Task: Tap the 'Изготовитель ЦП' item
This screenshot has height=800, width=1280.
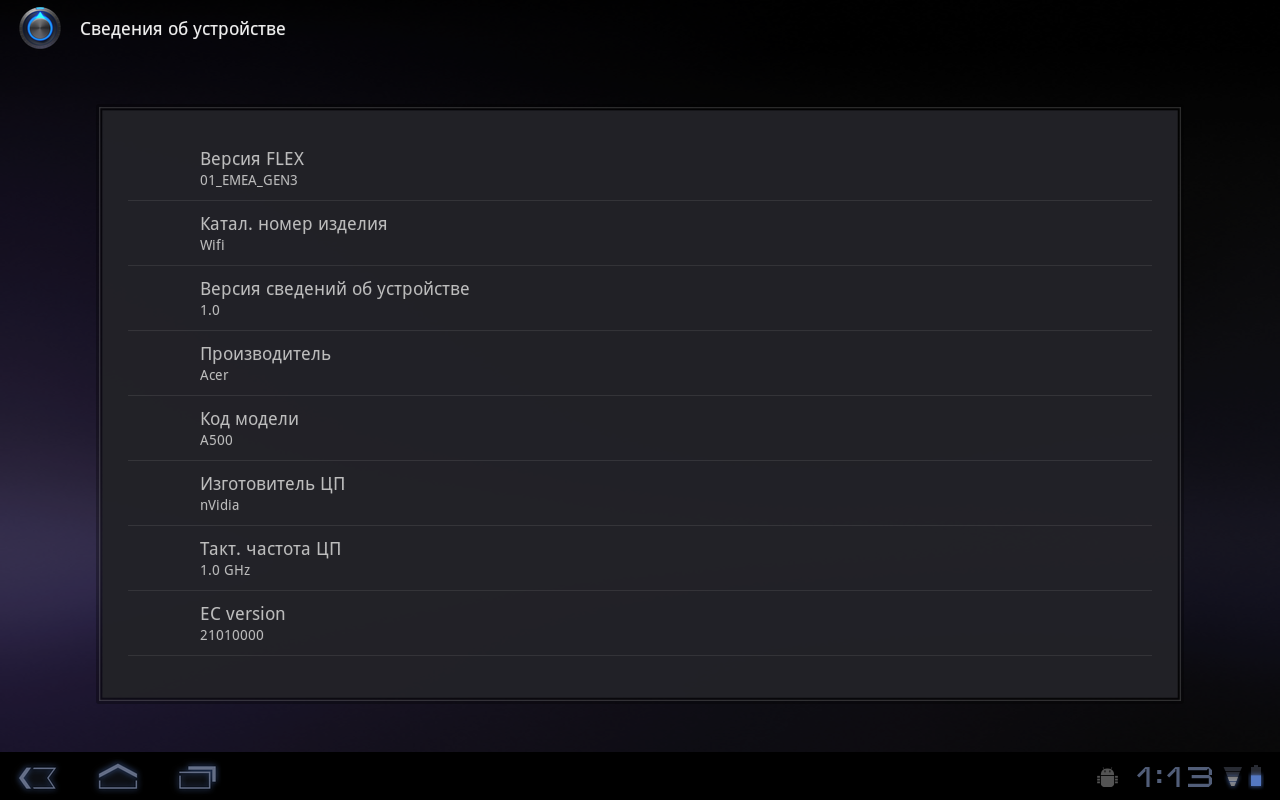Action: 640,493
